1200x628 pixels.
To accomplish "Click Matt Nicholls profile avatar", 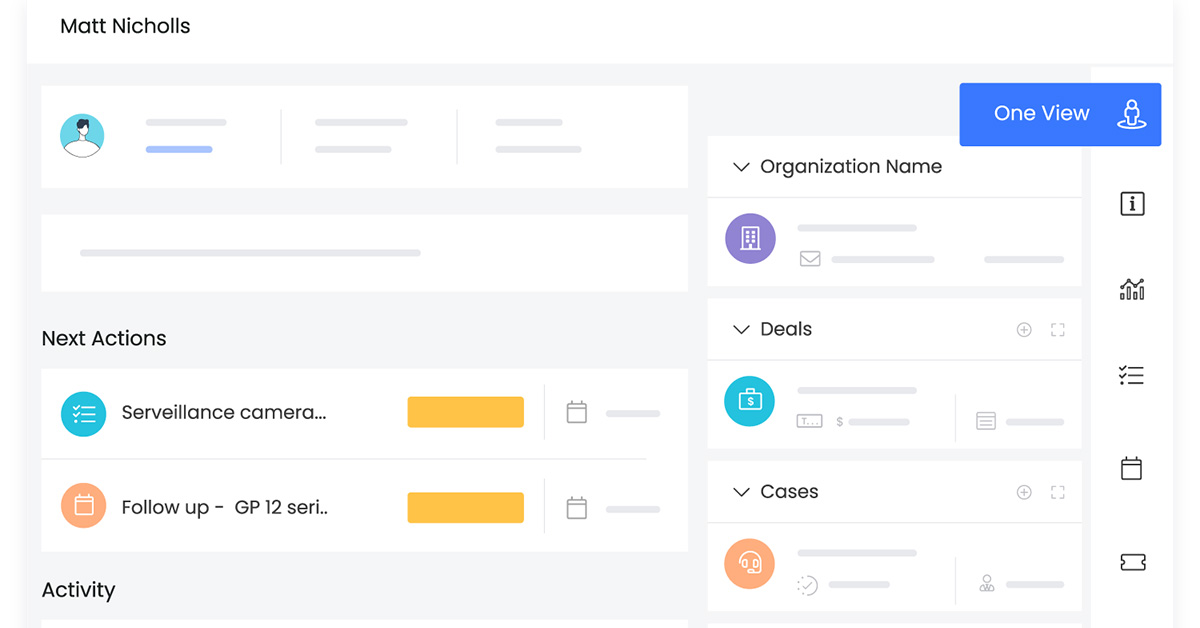I will [82, 136].
